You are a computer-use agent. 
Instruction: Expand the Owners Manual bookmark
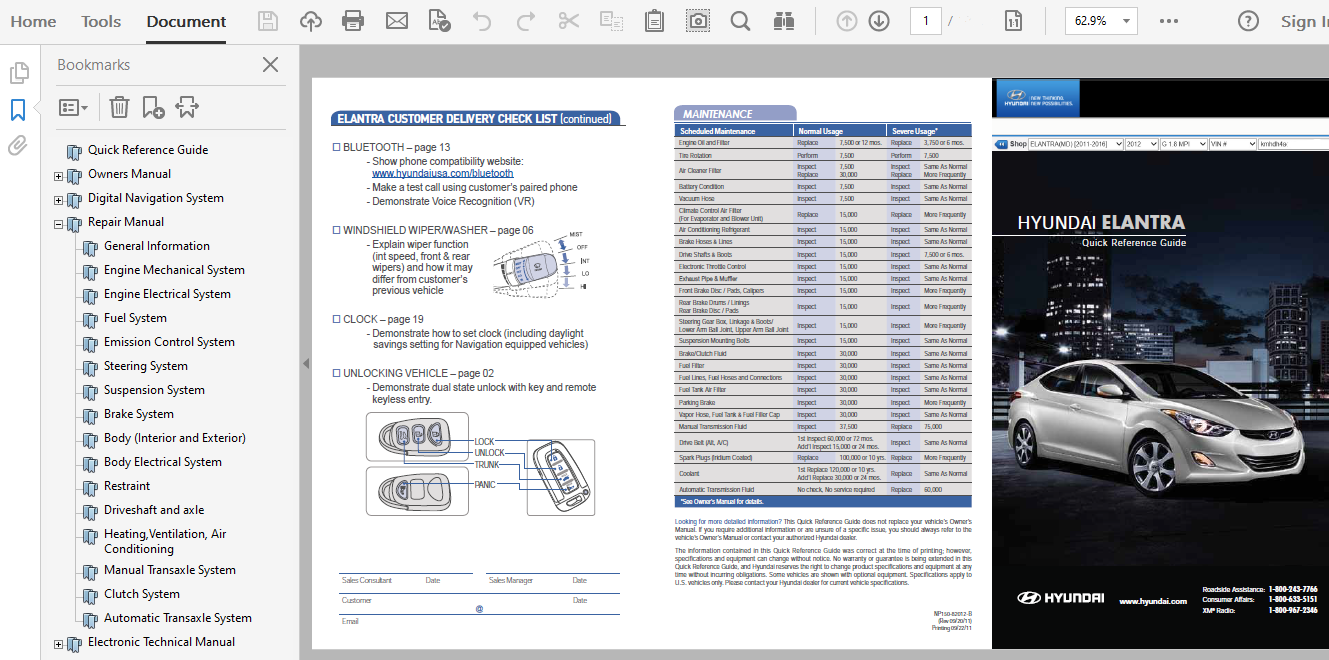pyautogui.click(x=59, y=175)
